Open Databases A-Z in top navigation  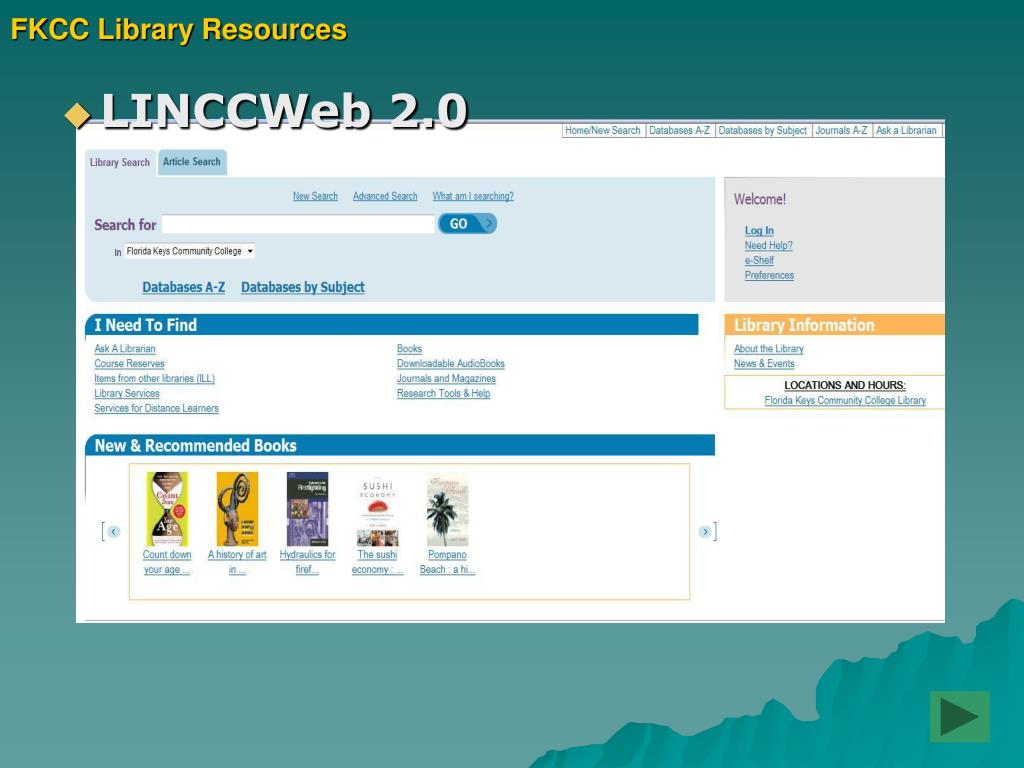679,131
